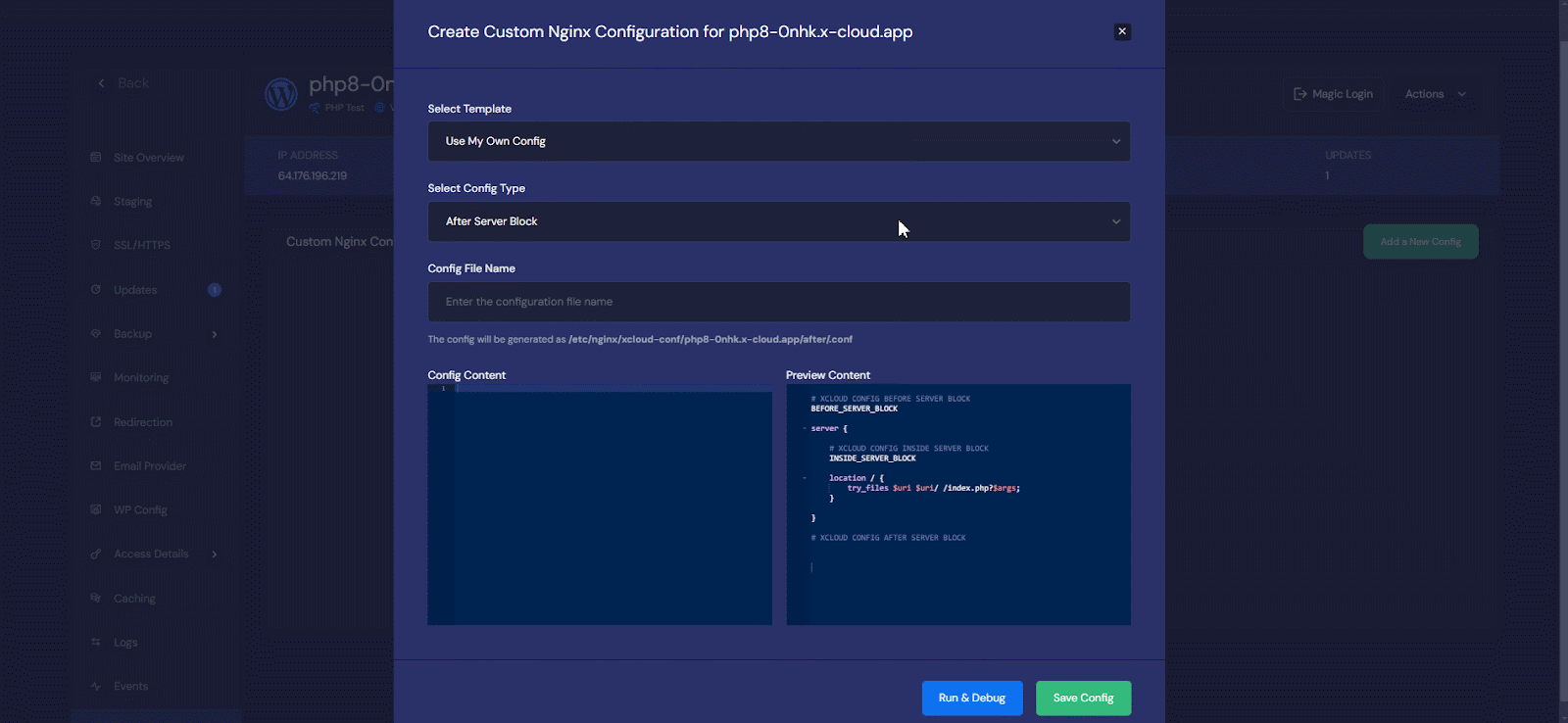Collapse the location block fold arrow in preview

(x=805, y=478)
